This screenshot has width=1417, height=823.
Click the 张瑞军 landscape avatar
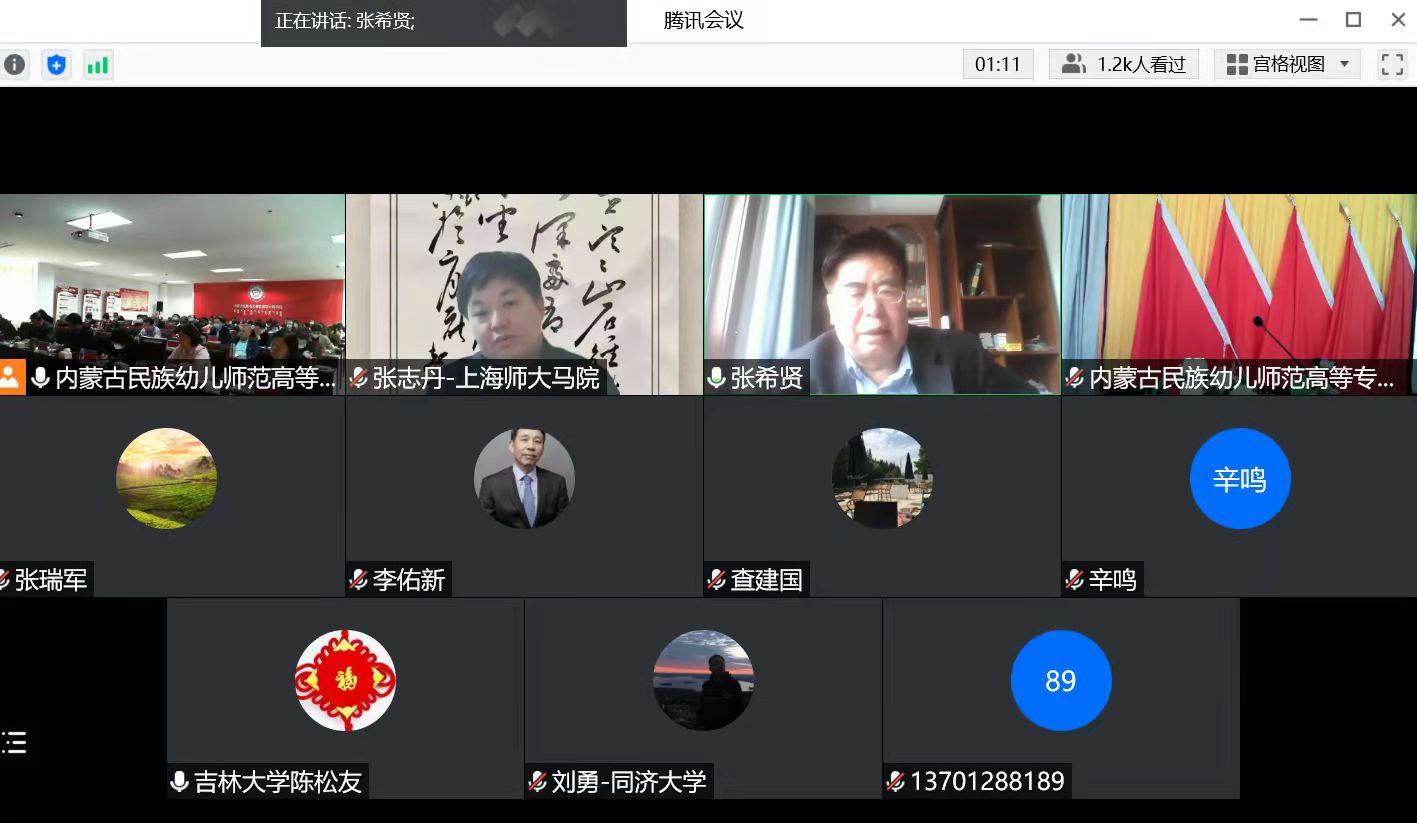(x=166, y=479)
